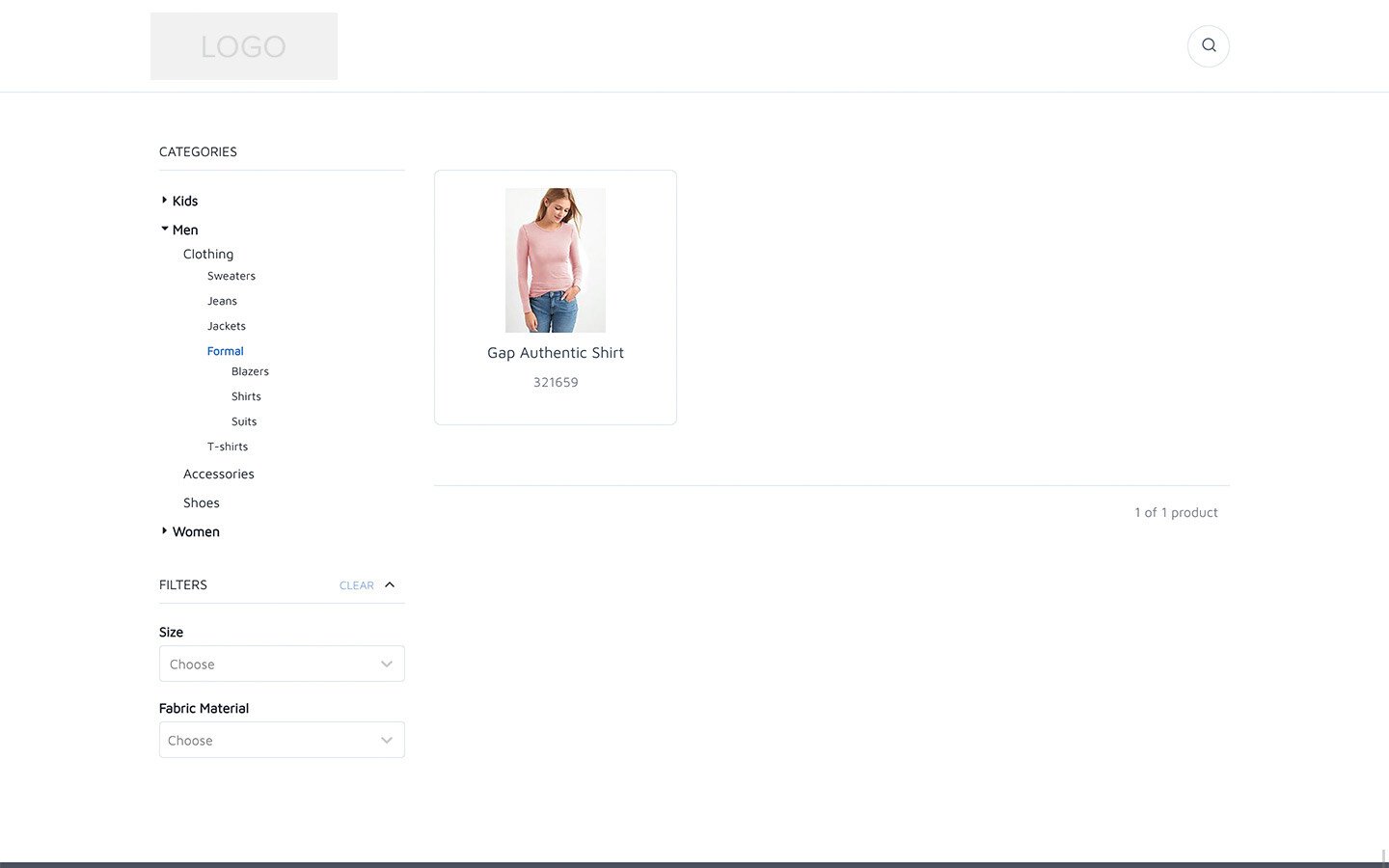Image resolution: width=1389 pixels, height=868 pixels.
Task: Click the FILTERS heading
Action: (x=183, y=584)
